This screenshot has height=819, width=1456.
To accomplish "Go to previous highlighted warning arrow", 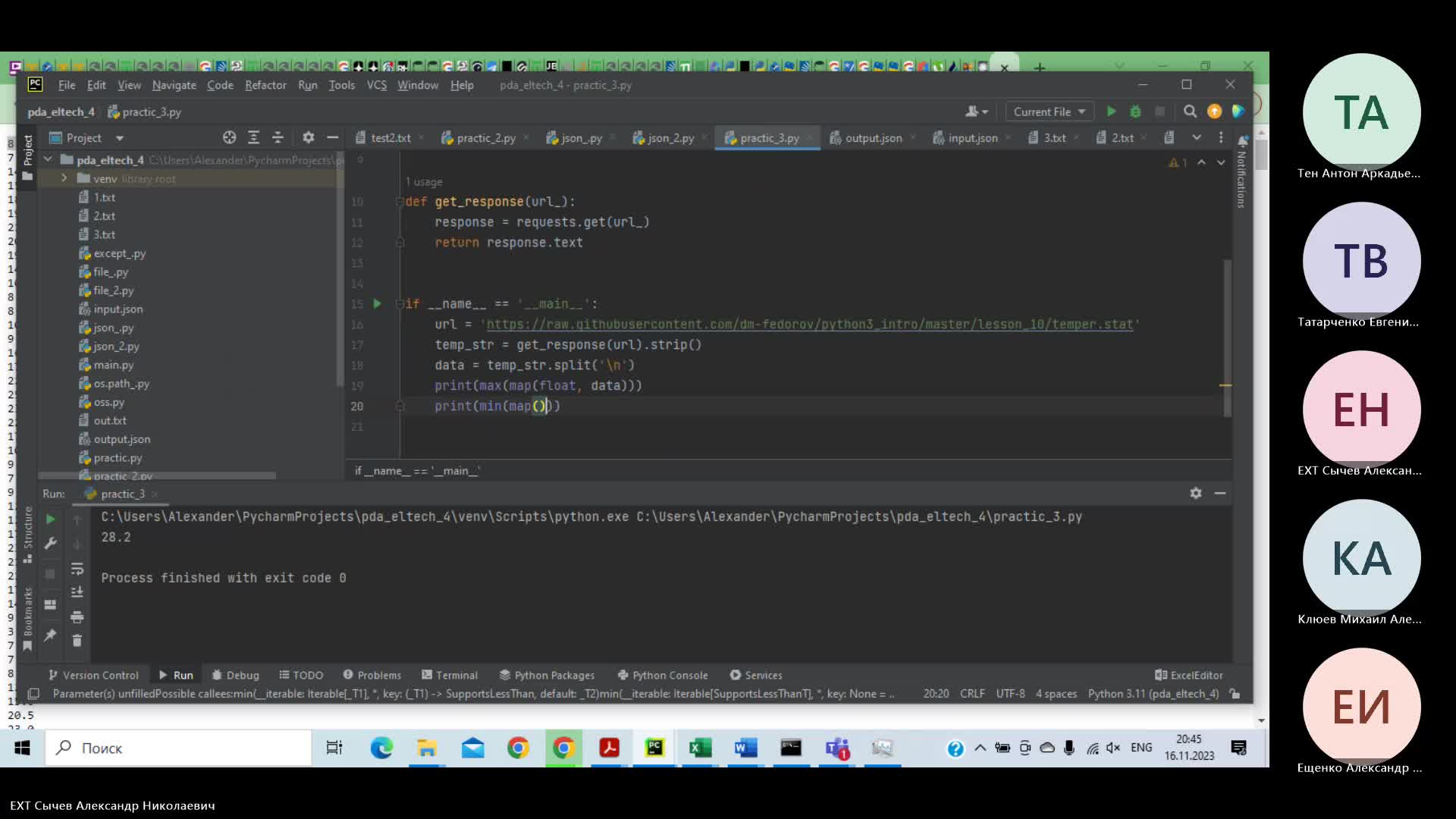I will (1201, 162).
